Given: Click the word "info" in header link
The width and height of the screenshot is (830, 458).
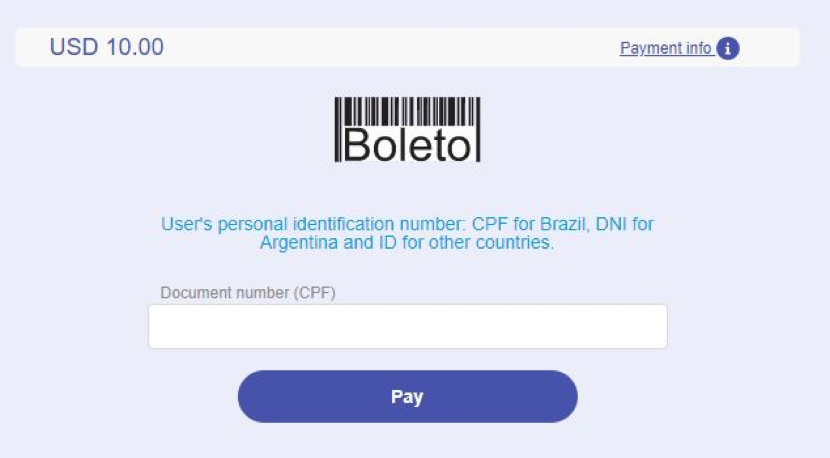Looking at the screenshot, I should click(698, 48).
